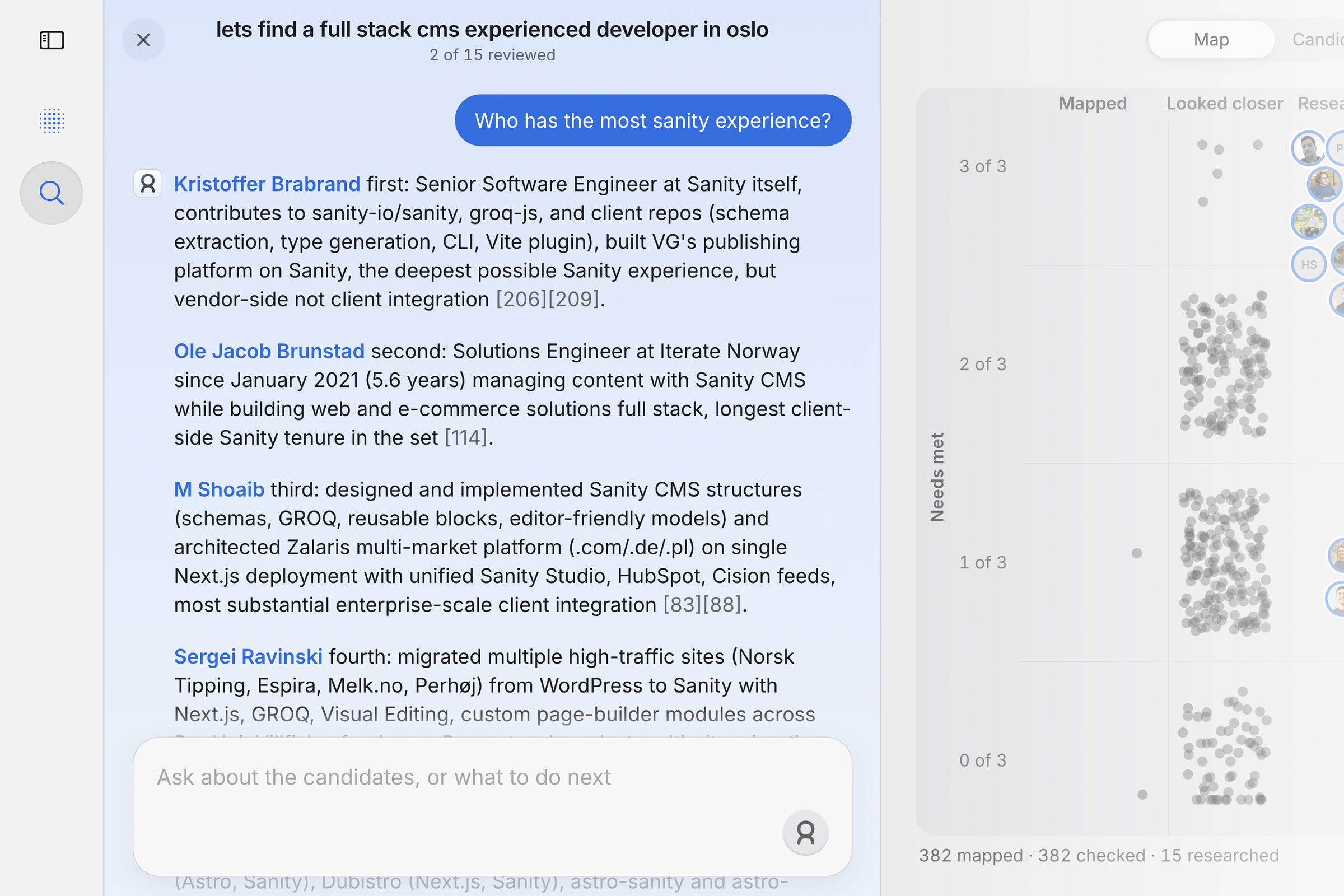The height and width of the screenshot is (896, 1344).
Task: Click the '0 of 3' row label
Action: click(x=983, y=760)
